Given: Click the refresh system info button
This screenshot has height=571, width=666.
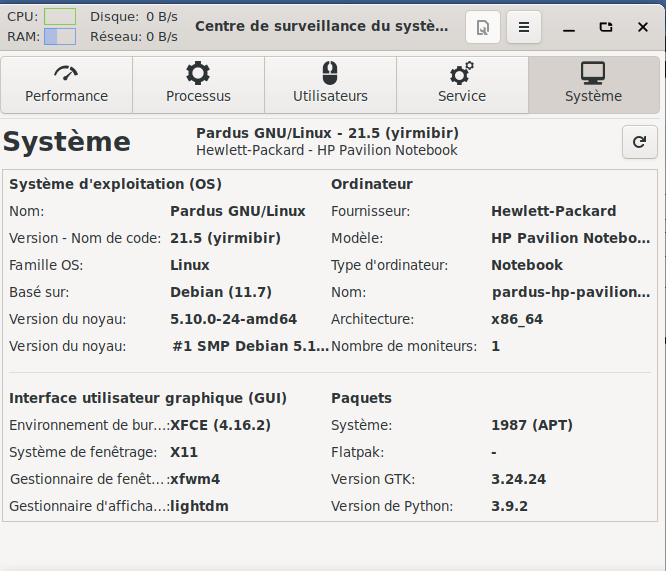Looking at the screenshot, I should (640, 142).
